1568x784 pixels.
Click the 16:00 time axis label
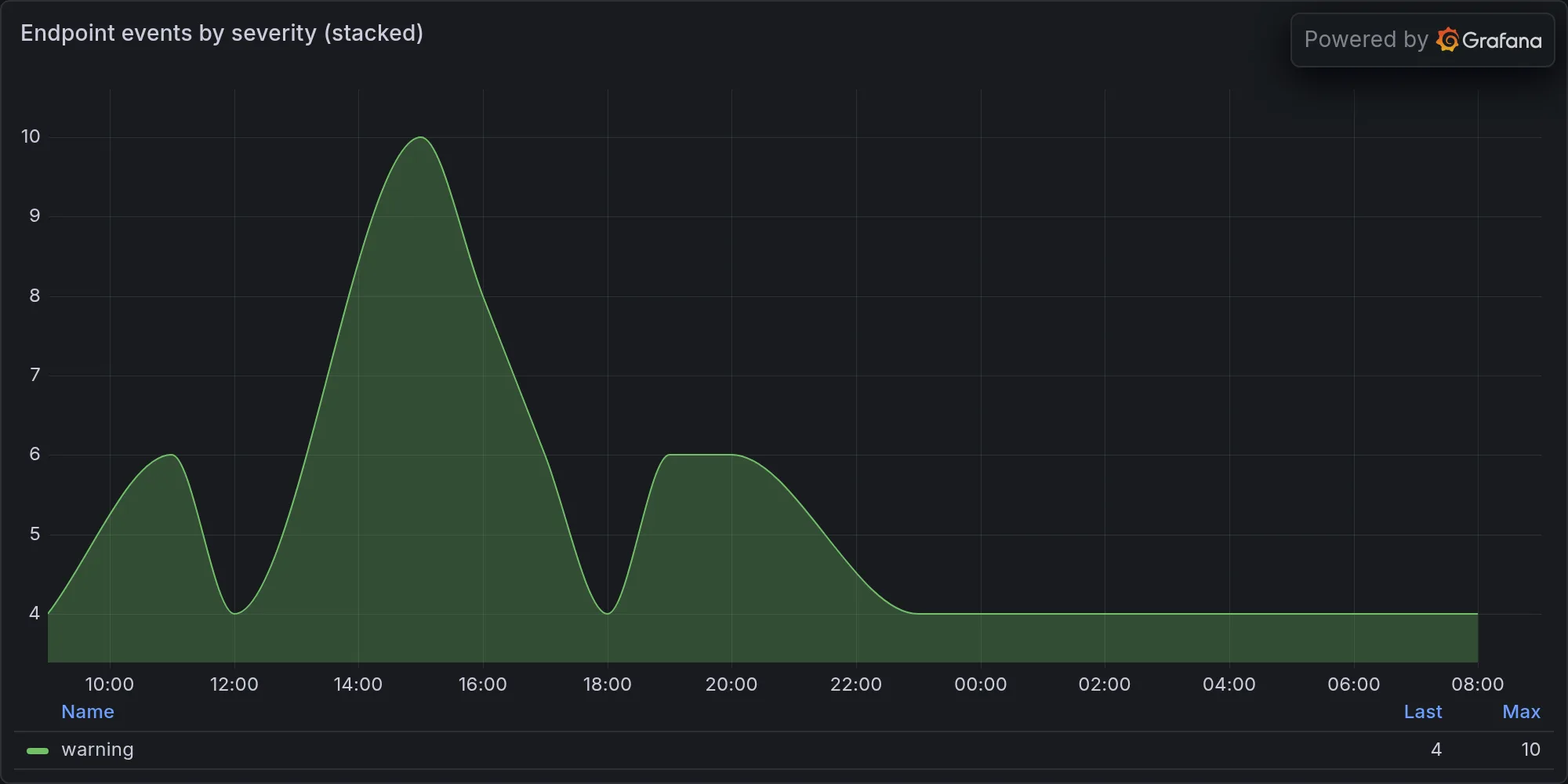click(x=483, y=684)
